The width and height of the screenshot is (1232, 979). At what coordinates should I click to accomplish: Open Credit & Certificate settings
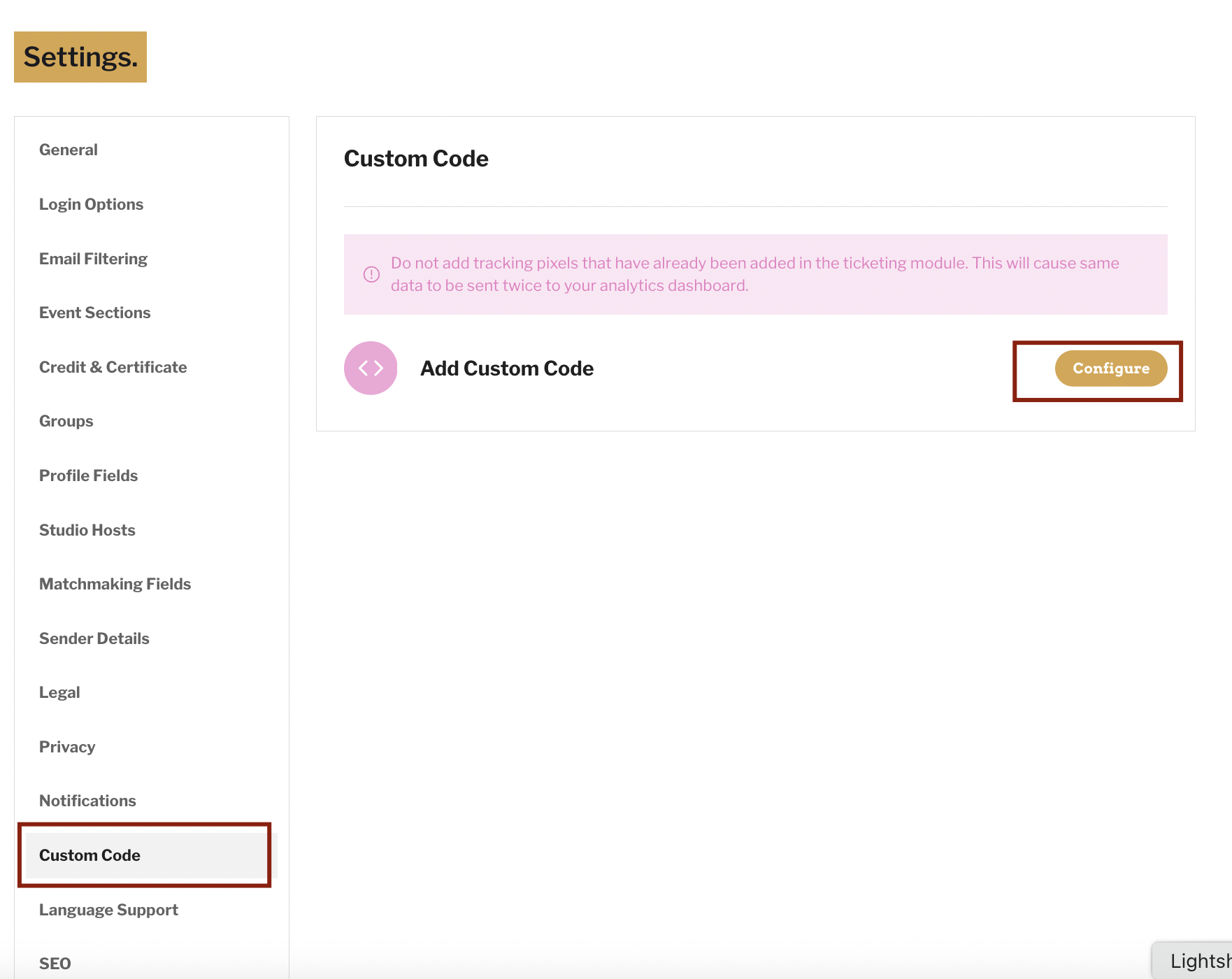click(x=113, y=367)
